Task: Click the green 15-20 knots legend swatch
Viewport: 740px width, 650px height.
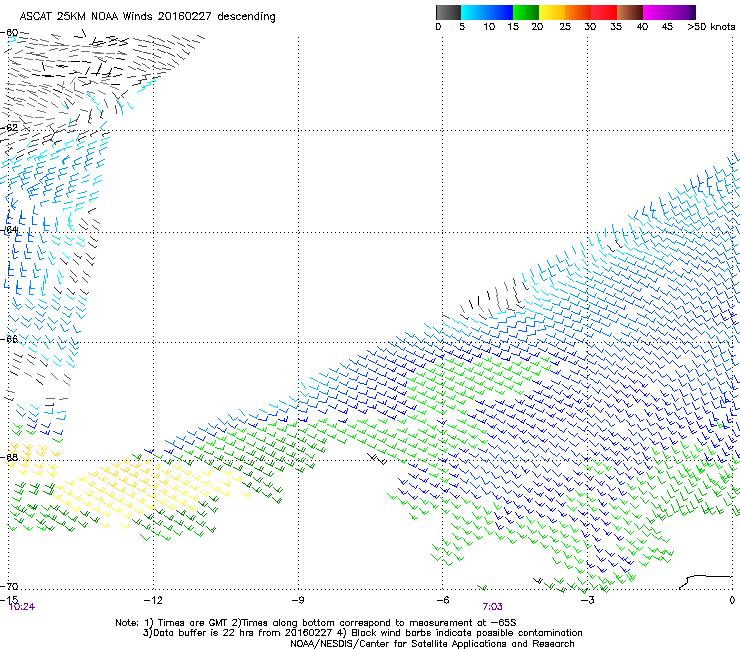Action: [526, 12]
